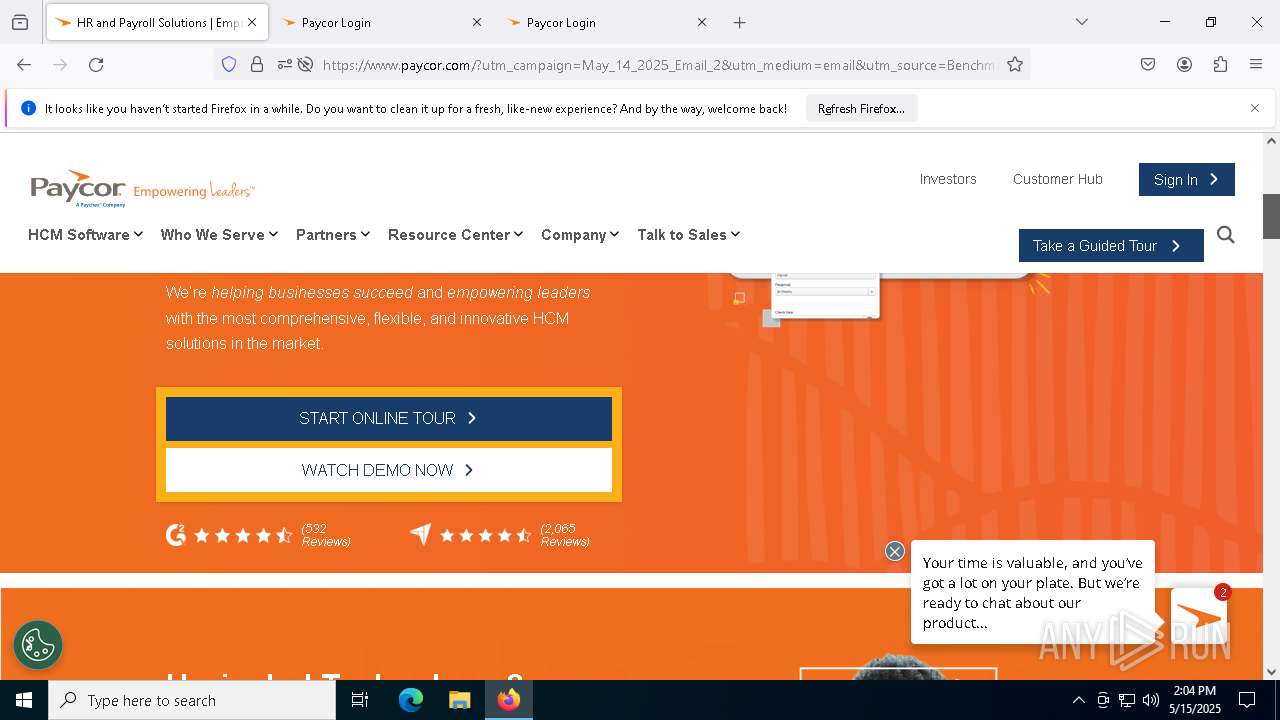Switch to the third Paycor Login tab
Image resolution: width=1280 pixels, height=720 pixels.
coord(606,22)
